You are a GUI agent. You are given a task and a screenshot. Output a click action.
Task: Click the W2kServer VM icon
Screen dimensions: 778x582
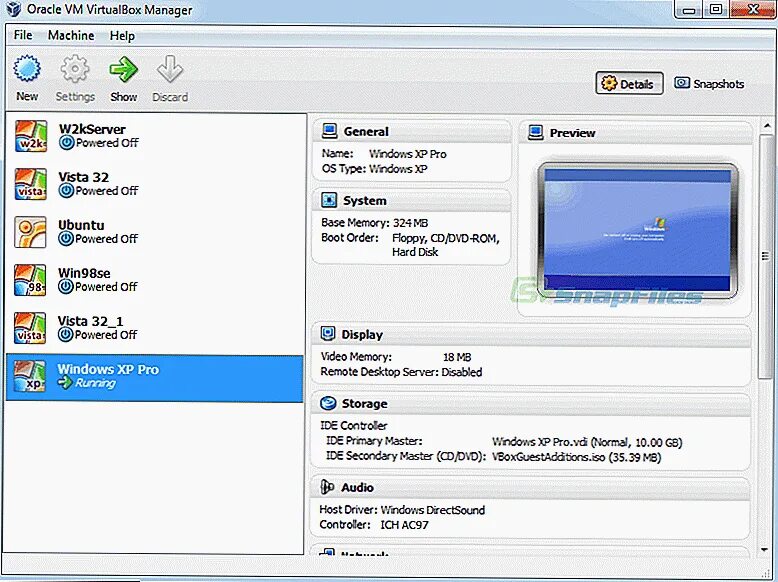click(x=30, y=136)
